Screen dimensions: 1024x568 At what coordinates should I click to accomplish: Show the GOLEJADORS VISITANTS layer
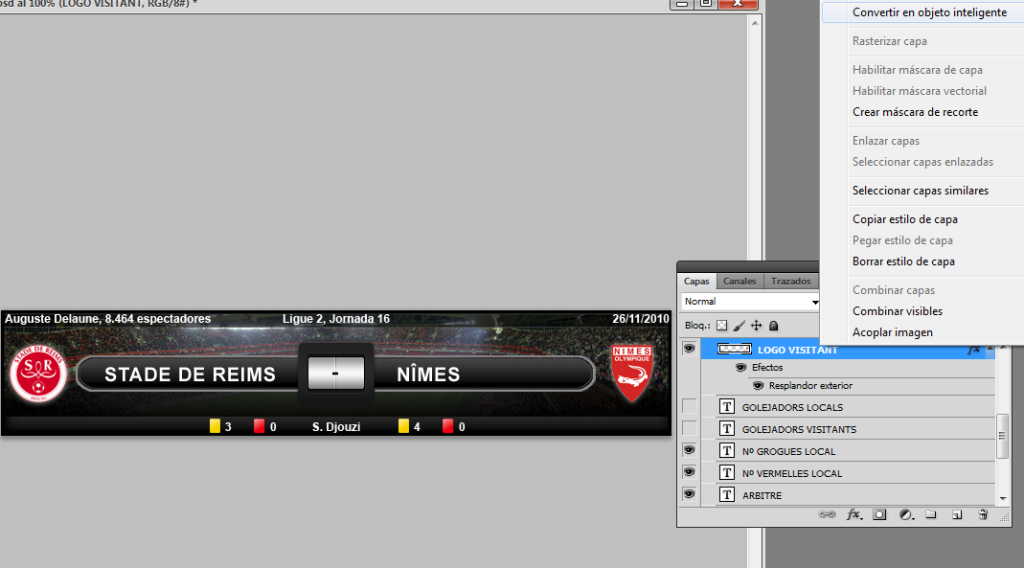(x=689, y=429)
